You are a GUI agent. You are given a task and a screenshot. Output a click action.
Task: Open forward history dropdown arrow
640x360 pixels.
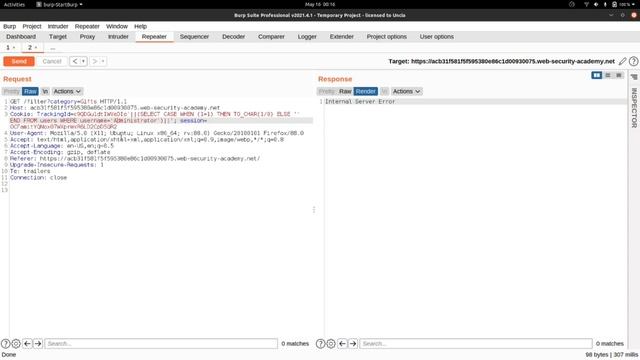[x=103, y=61]
